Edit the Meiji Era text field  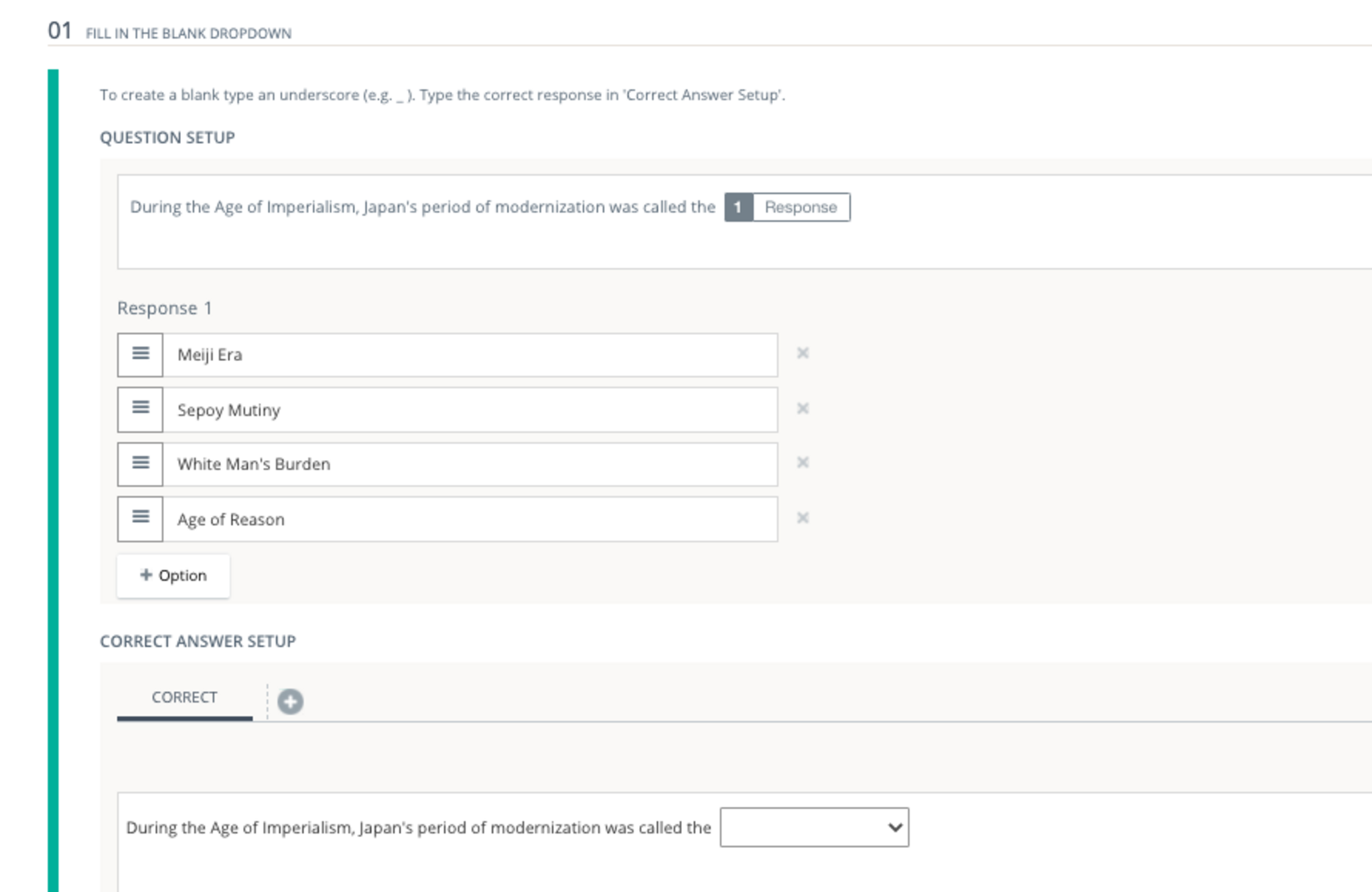(x=469, y=355)
